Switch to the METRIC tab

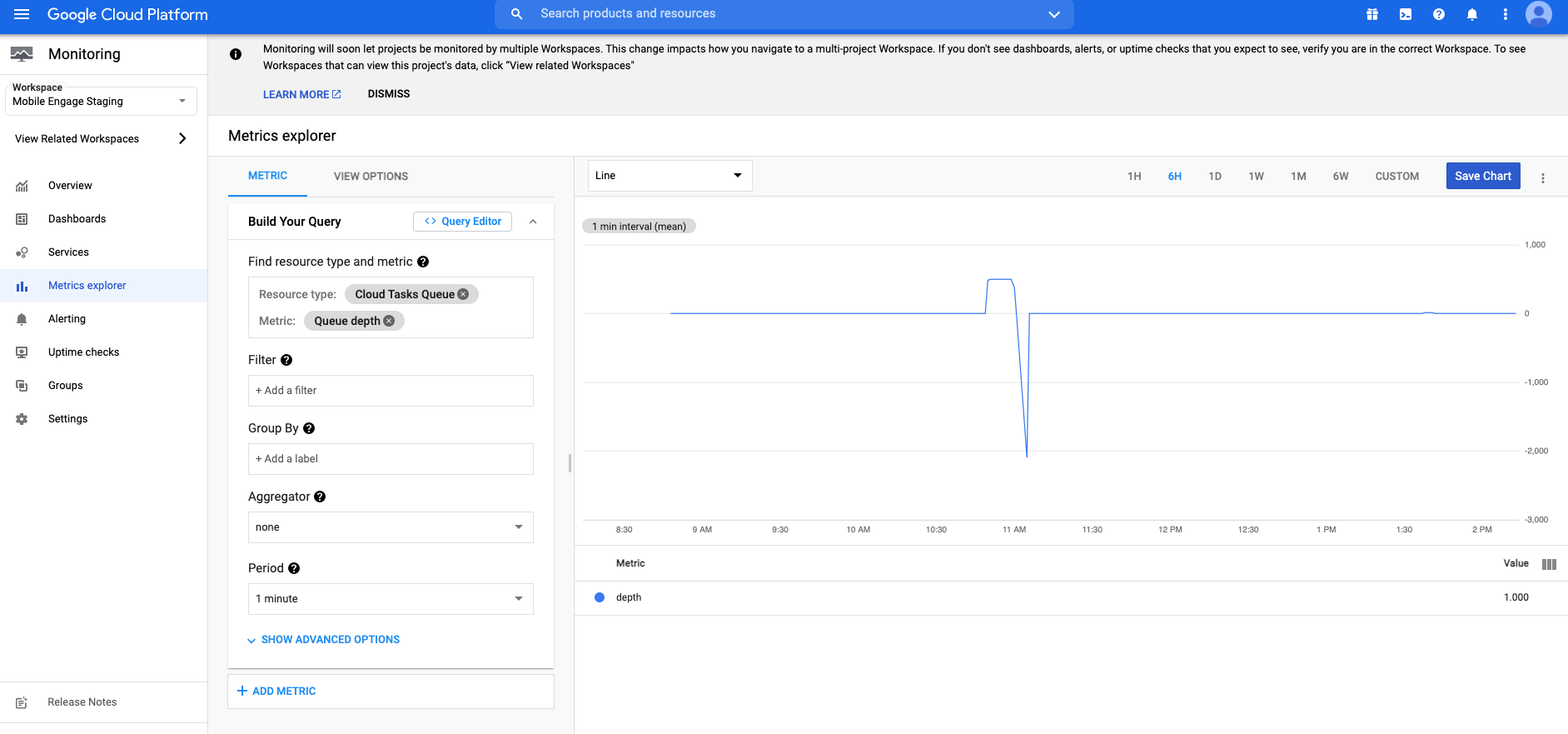tap(267, 176)
